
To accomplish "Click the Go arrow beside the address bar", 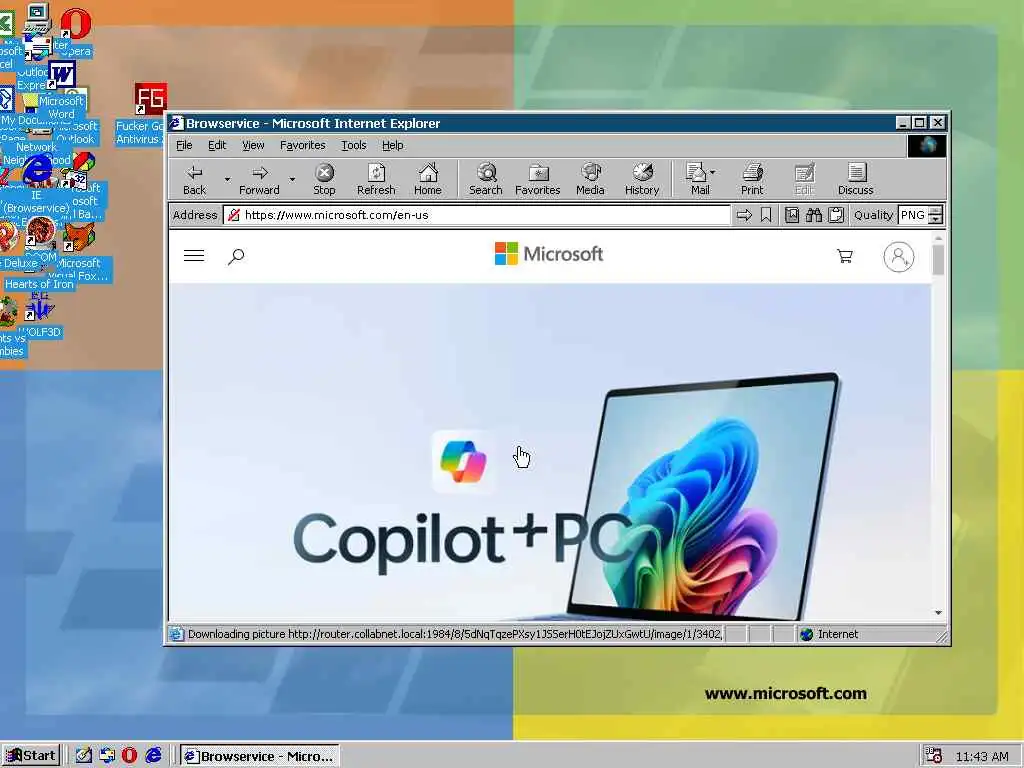I will pos(744,215).
